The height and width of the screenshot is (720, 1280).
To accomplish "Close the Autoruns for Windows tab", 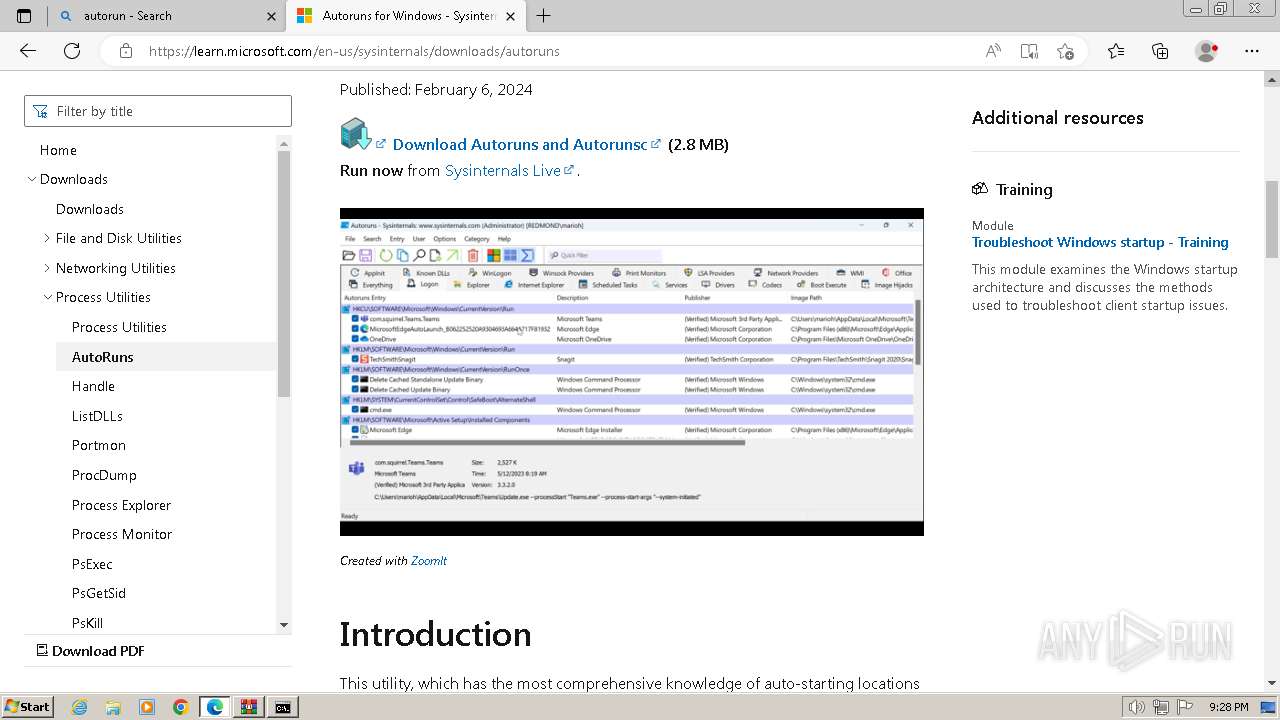I will (x=510, y=16).
